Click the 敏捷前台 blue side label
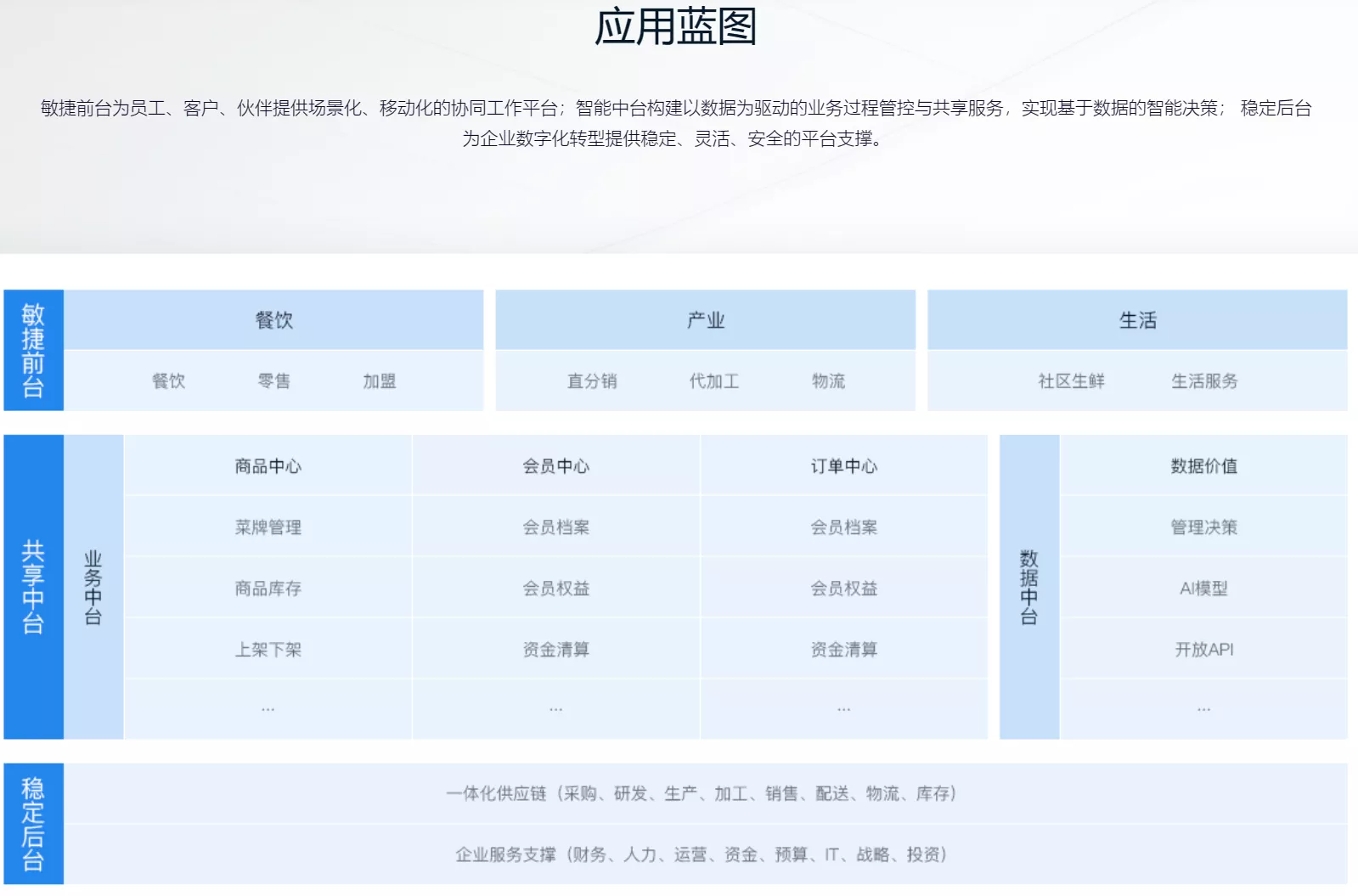The width and height of the screenshot is (1358, 896). [33, 351]
